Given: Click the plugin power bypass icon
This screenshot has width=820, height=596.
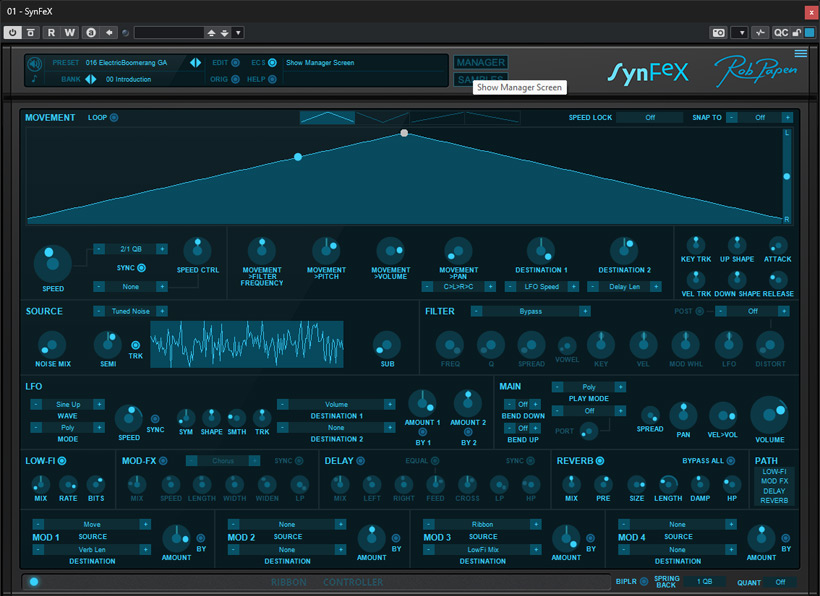Looking at the screenshot, I should (13, 32).
